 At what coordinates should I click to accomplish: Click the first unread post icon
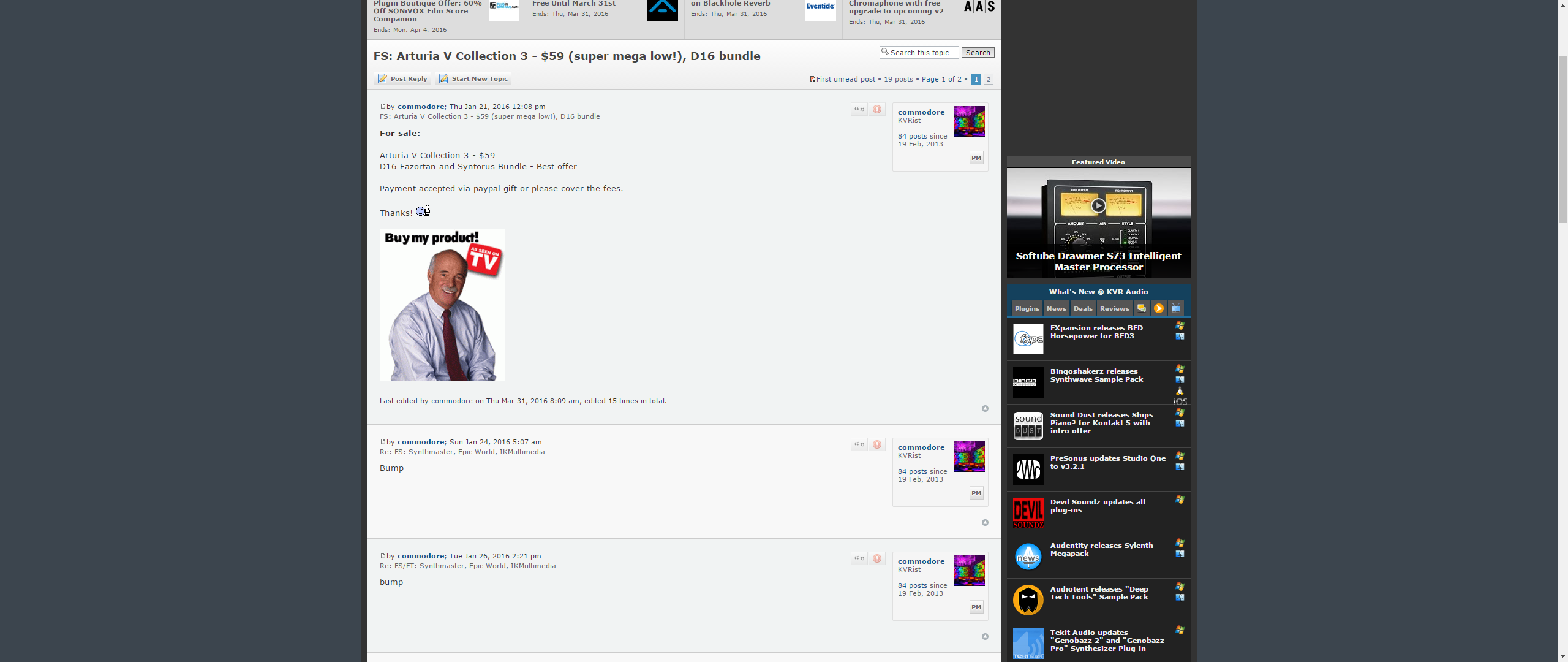pyautogui.click(x=812, y=79)
